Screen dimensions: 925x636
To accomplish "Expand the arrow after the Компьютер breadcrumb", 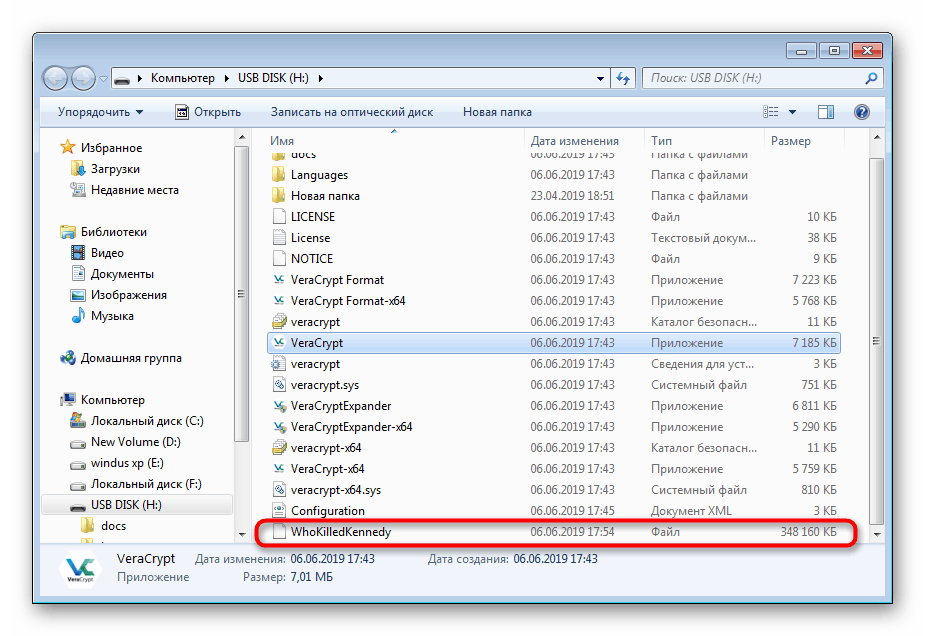I will 227,78.
